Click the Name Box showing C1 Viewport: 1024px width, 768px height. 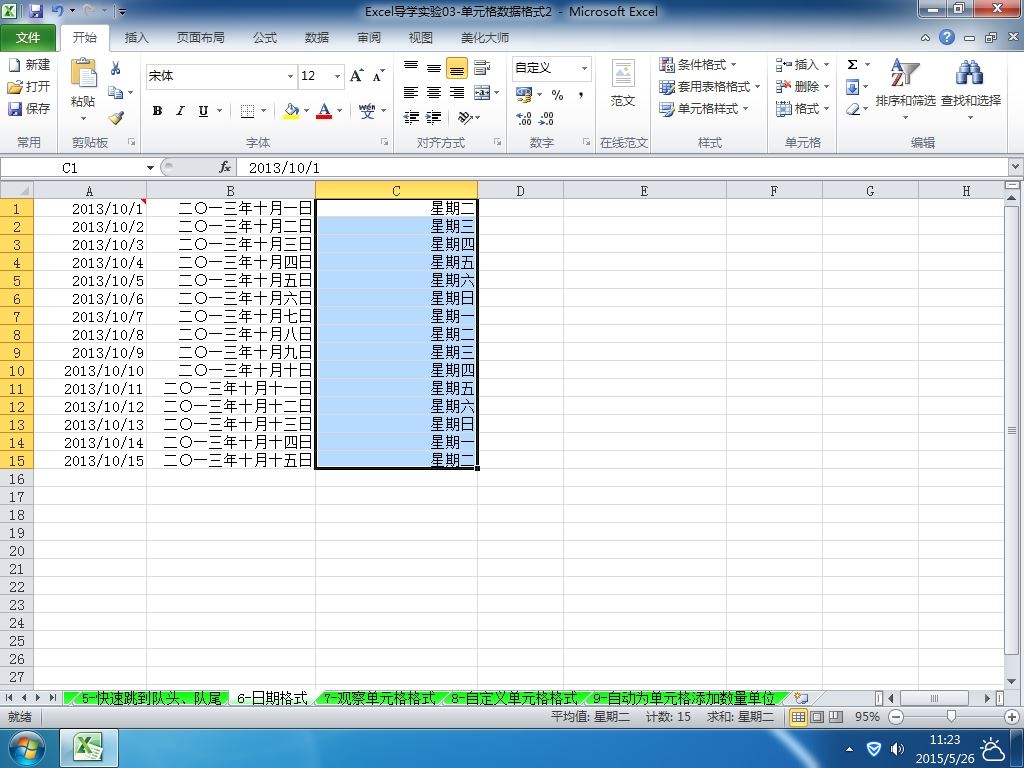(70, 168)
